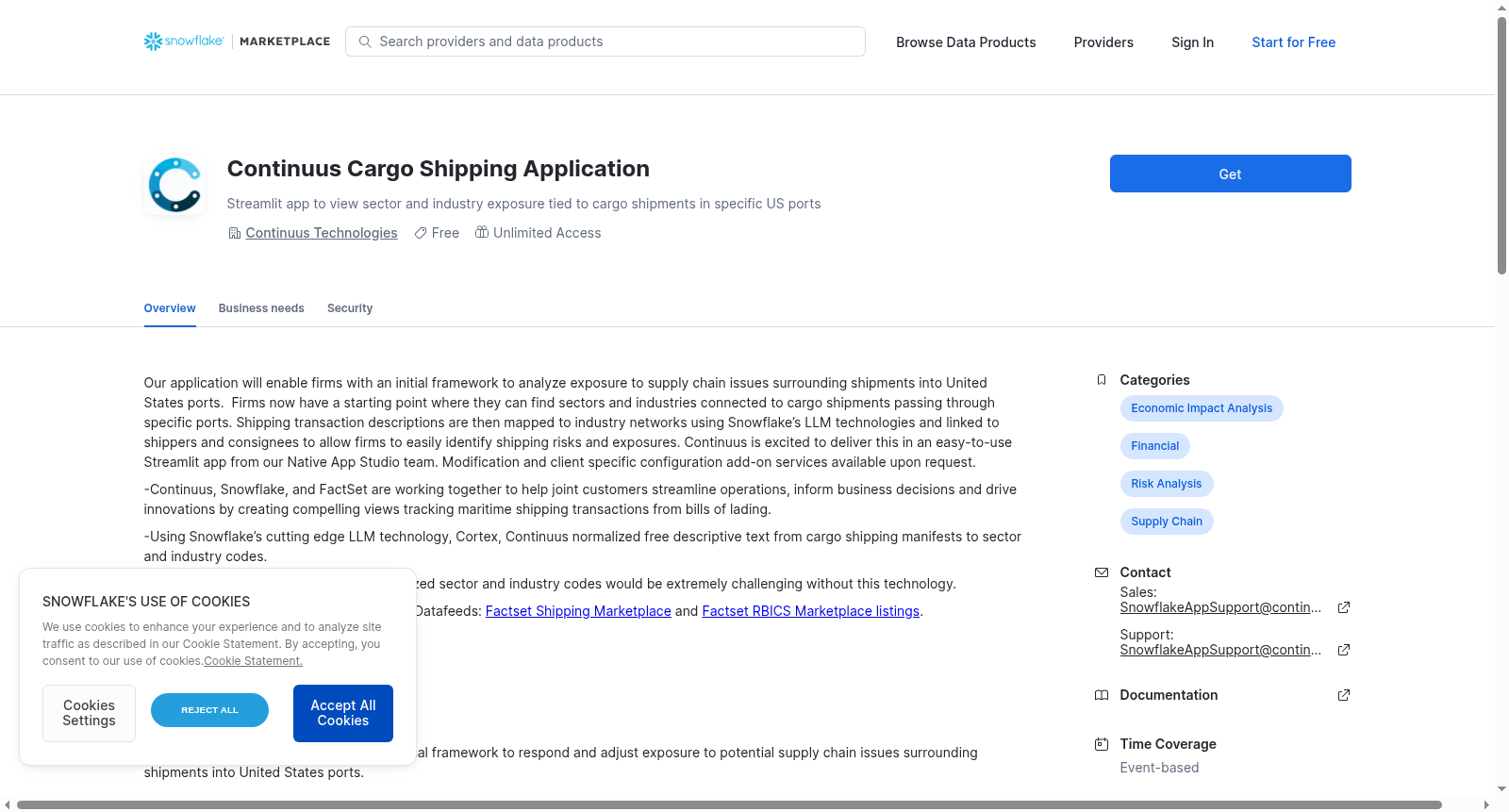Click the Categories bookmark icon
The width and height of the screenshot is (1509, 812).
point(1102,380)
